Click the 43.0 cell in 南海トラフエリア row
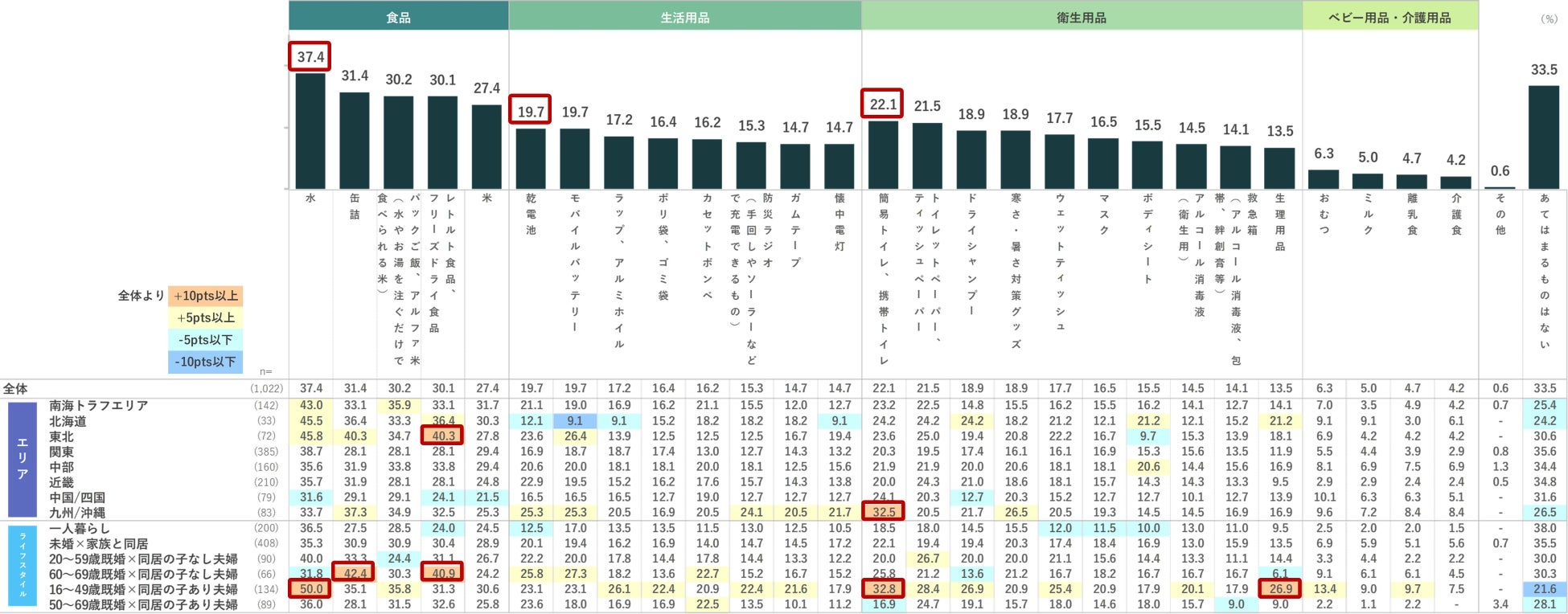This screenshot has width=1568, height=614. 310,406
